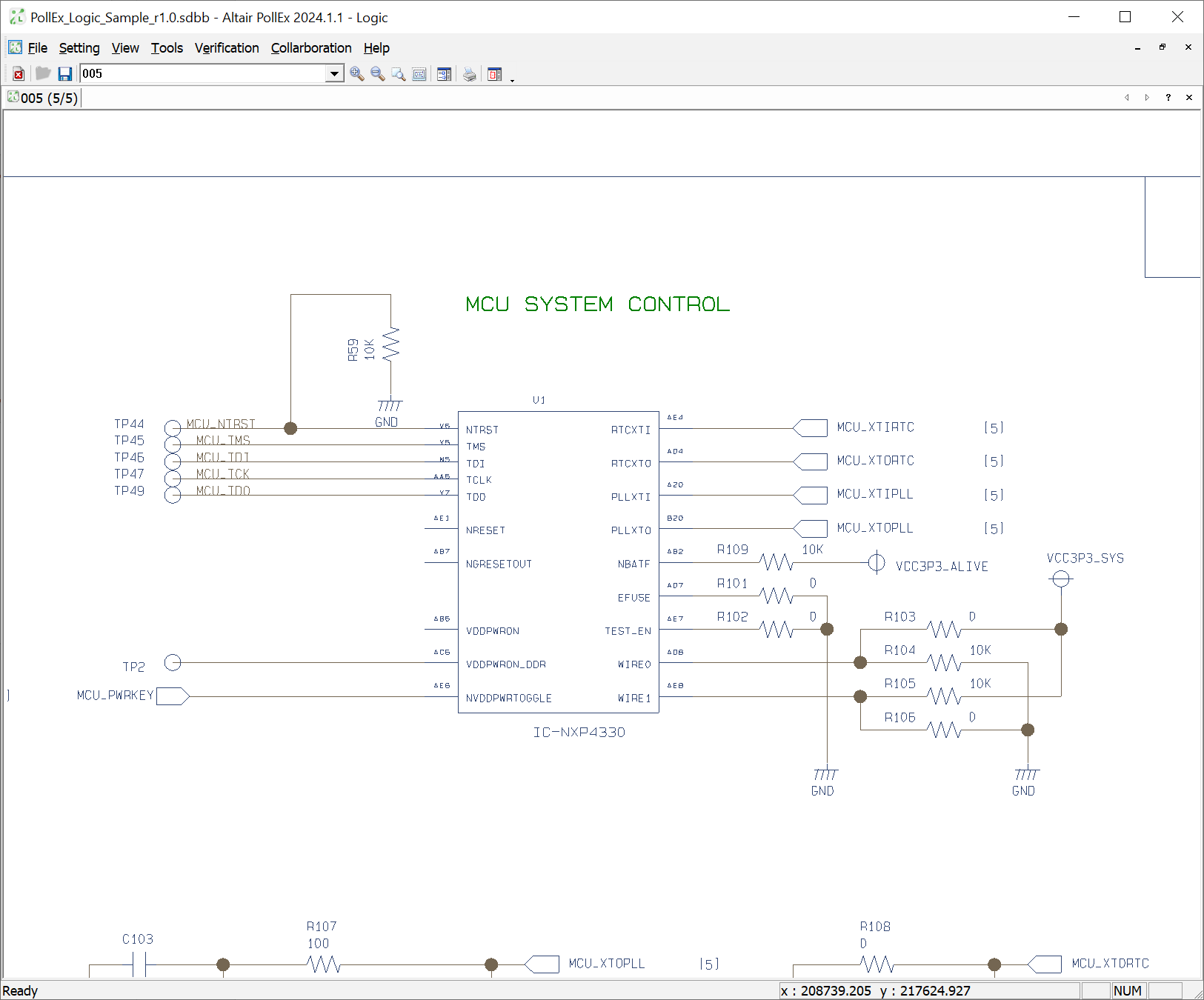Click the Zoom Out magnifier icon
The width and height of the screenshot is (1204, 1000).
(378, 73)
